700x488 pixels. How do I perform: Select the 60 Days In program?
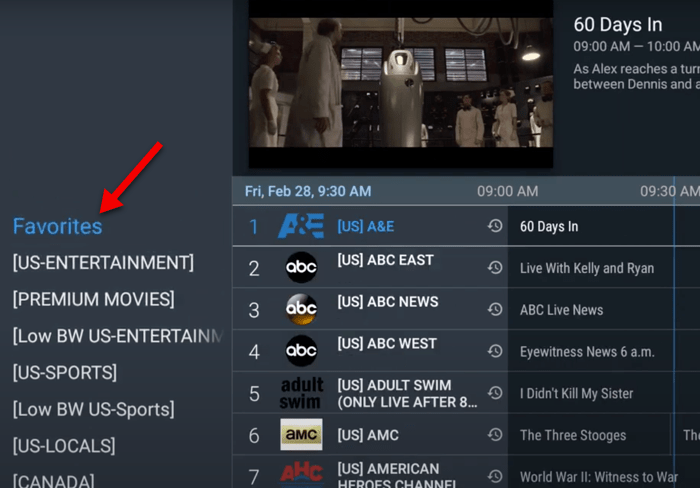tap(549, 227)
